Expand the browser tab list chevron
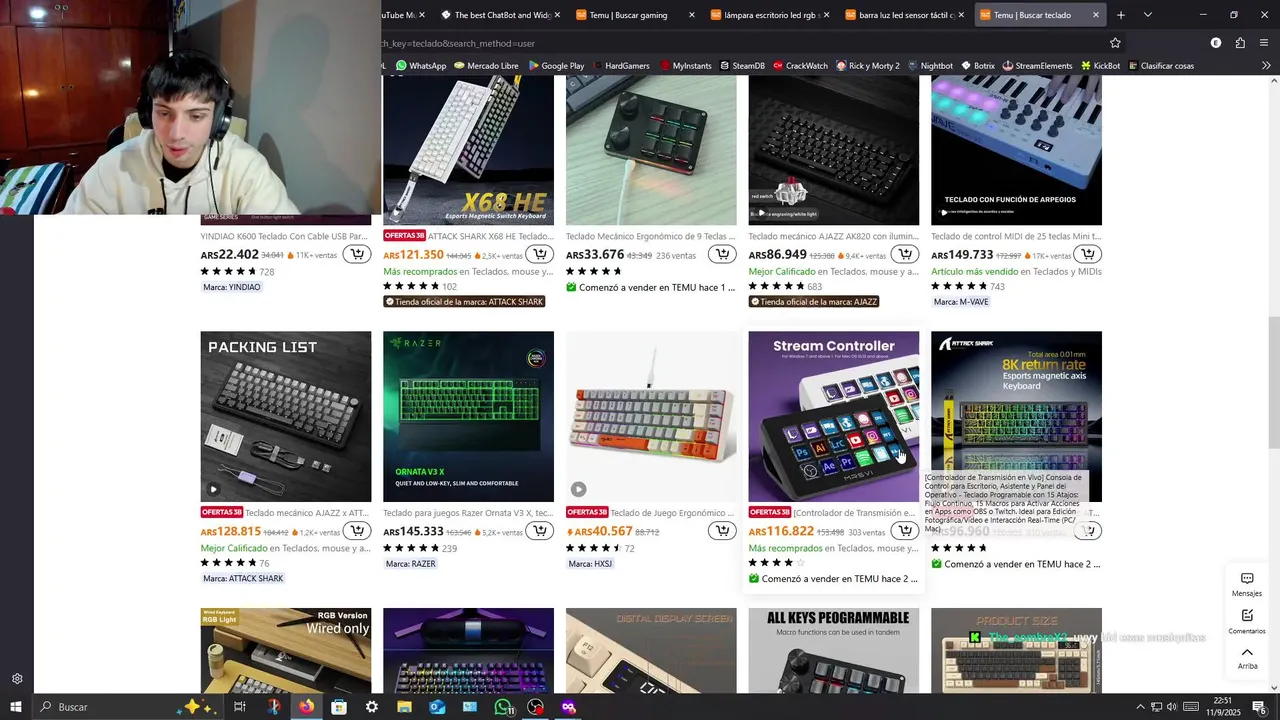 tap(1147, 15)
